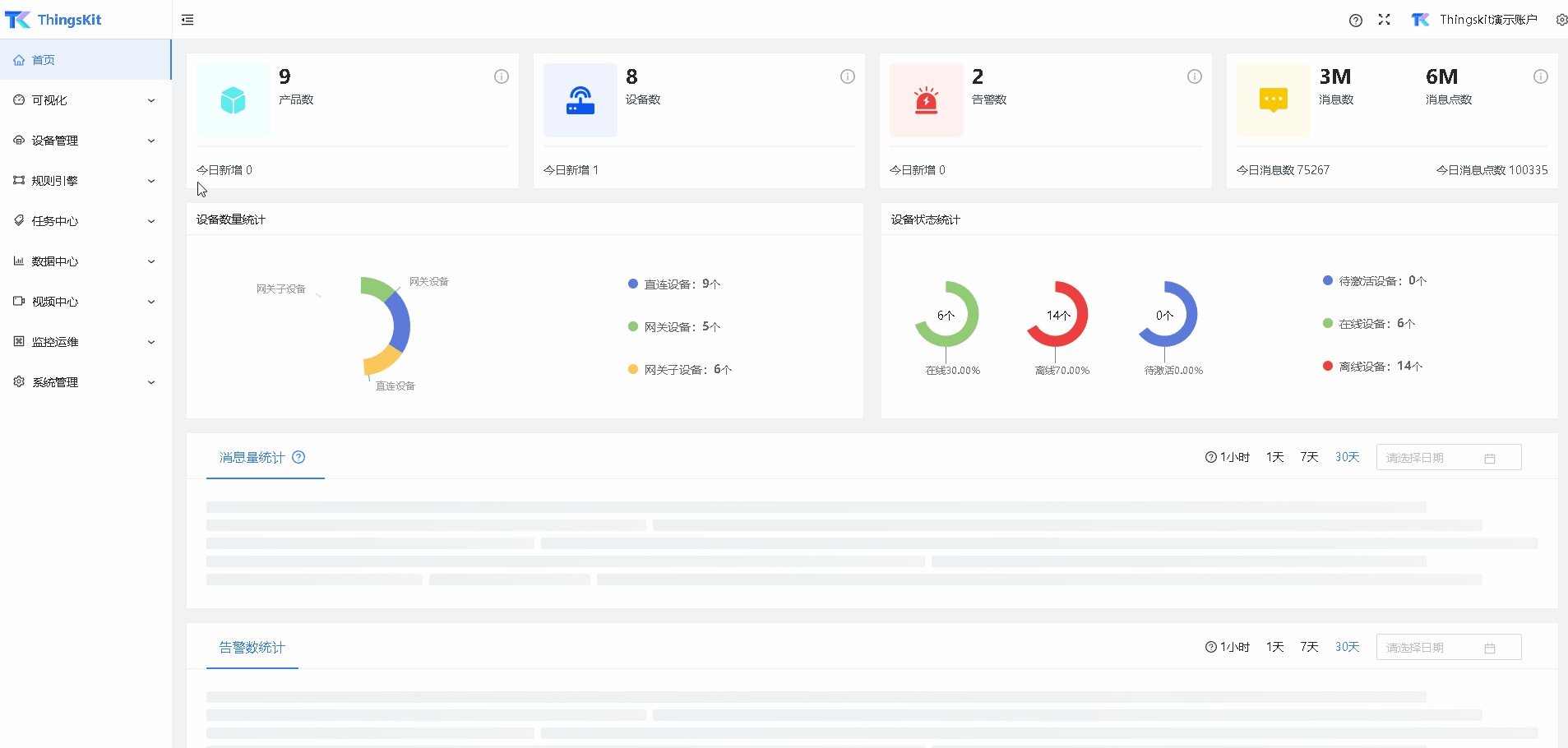1568x748 pixels.
Task: Open settings gear icon at top right
Action: click(1561, 20)
